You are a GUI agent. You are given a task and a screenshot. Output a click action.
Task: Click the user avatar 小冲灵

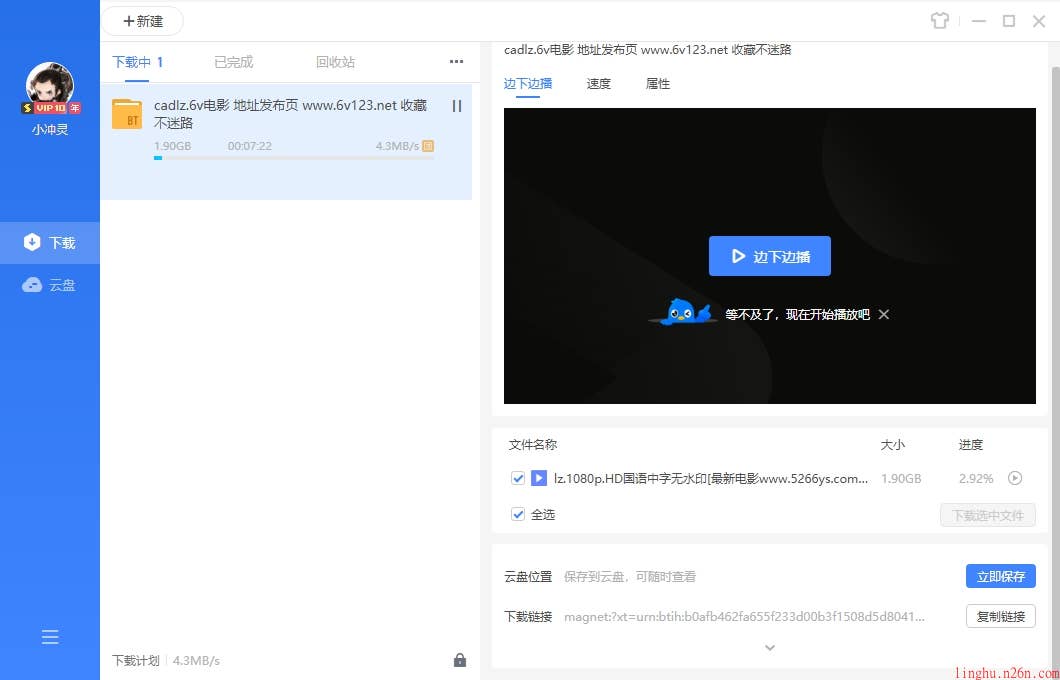pyautogui.click(x=50, y=87)
